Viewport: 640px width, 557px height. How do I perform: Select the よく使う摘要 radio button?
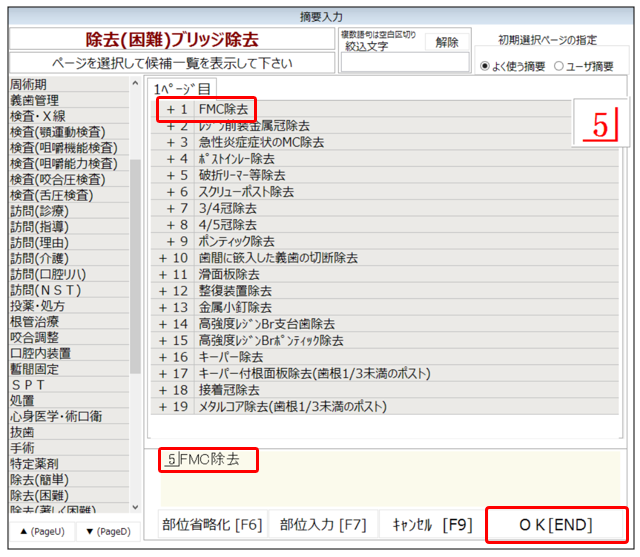click(x=486, y=66)
